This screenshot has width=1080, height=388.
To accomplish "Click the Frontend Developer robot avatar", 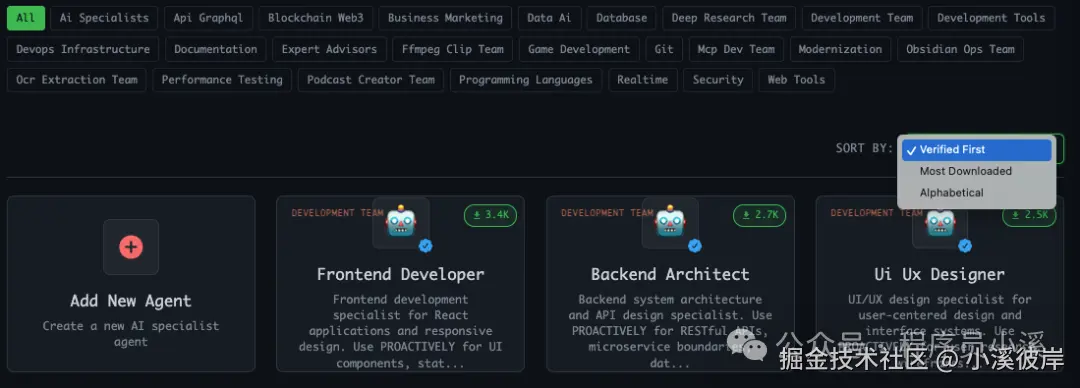I will (x=401, y=222).
